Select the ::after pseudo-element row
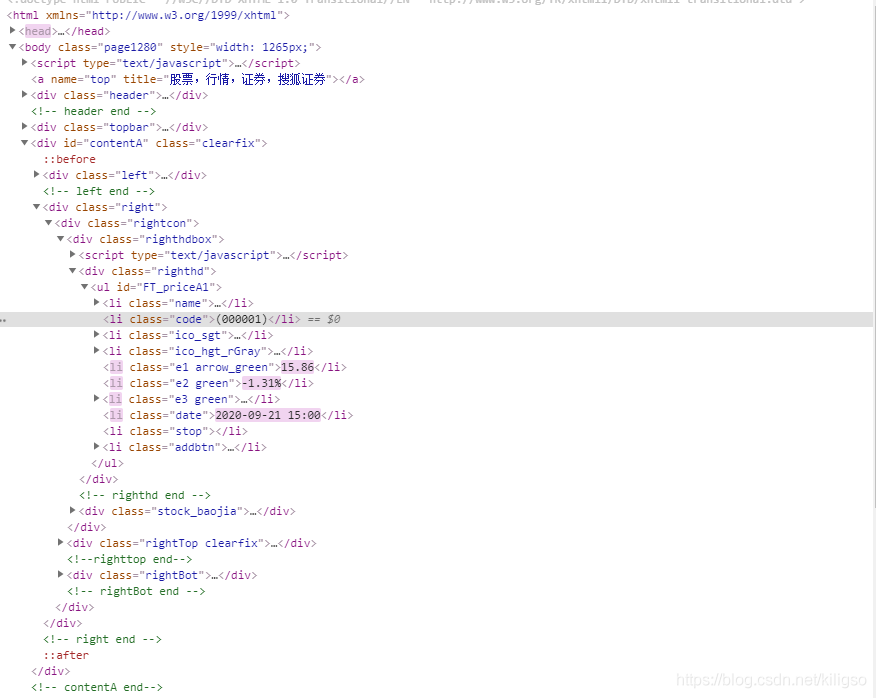 (x=66, y=655)
